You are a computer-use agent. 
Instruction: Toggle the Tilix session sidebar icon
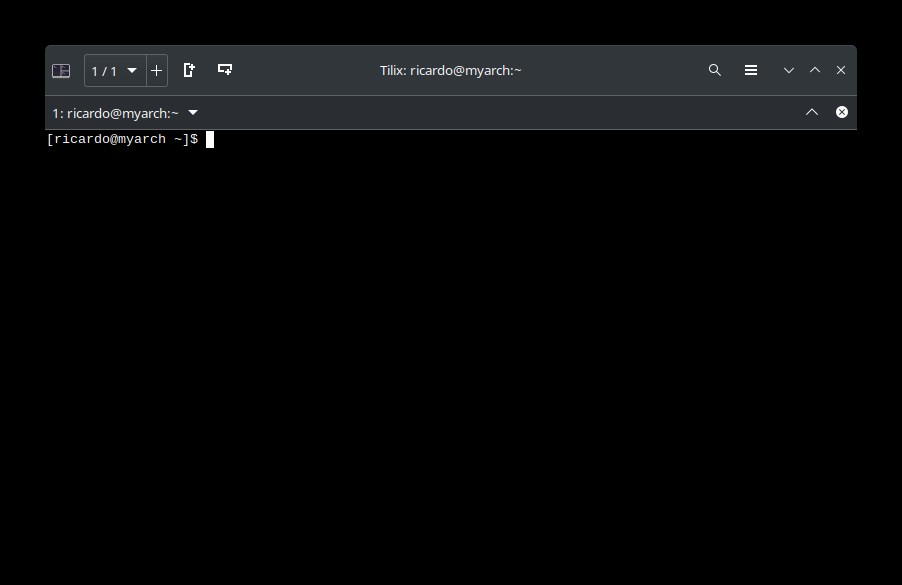click(x=61, y=71)
